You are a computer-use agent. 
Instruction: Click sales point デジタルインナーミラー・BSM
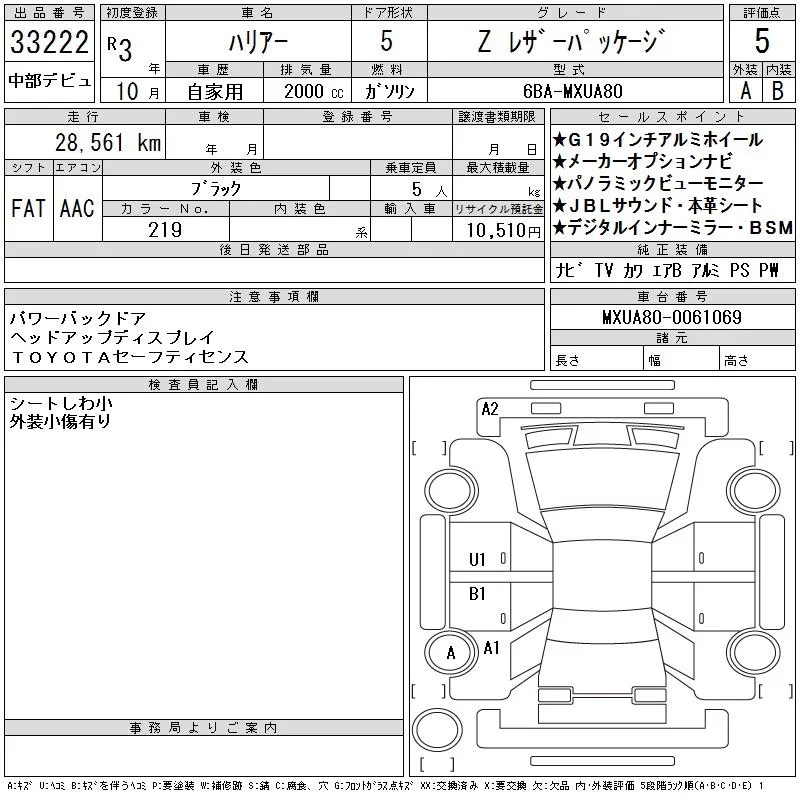[x=673, y=227]
